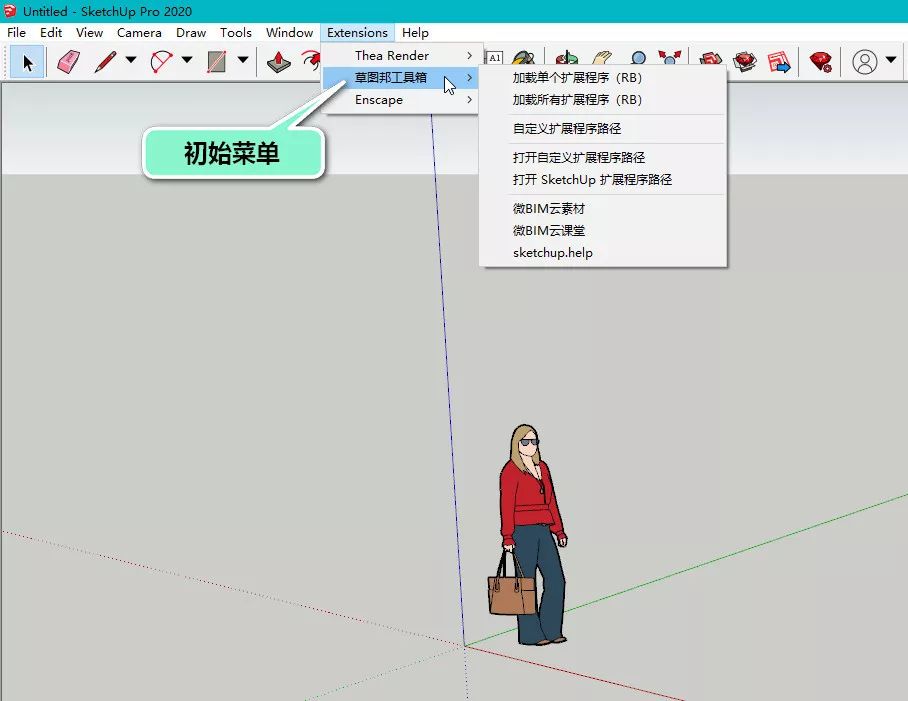Click Send to LayOut icon
Image resolution: width=908 pixels, height=701 pixels.
pos(779,61)
